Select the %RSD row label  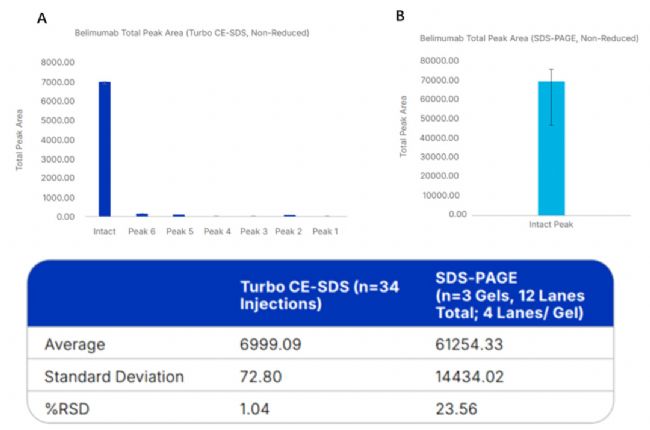[x=67, y=408]
